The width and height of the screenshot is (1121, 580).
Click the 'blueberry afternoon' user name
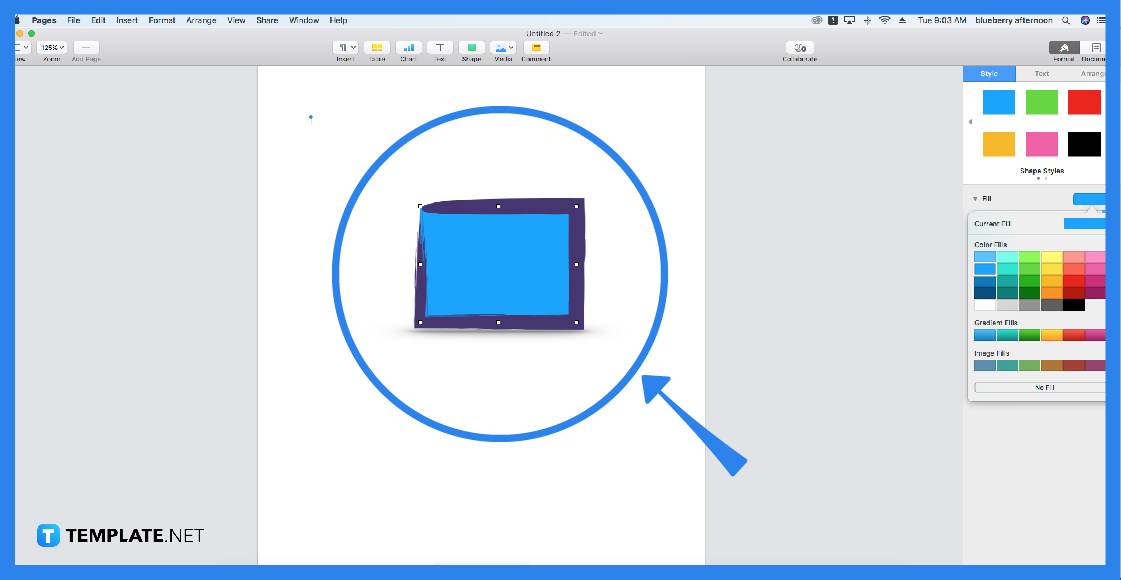click(1013, 21)
